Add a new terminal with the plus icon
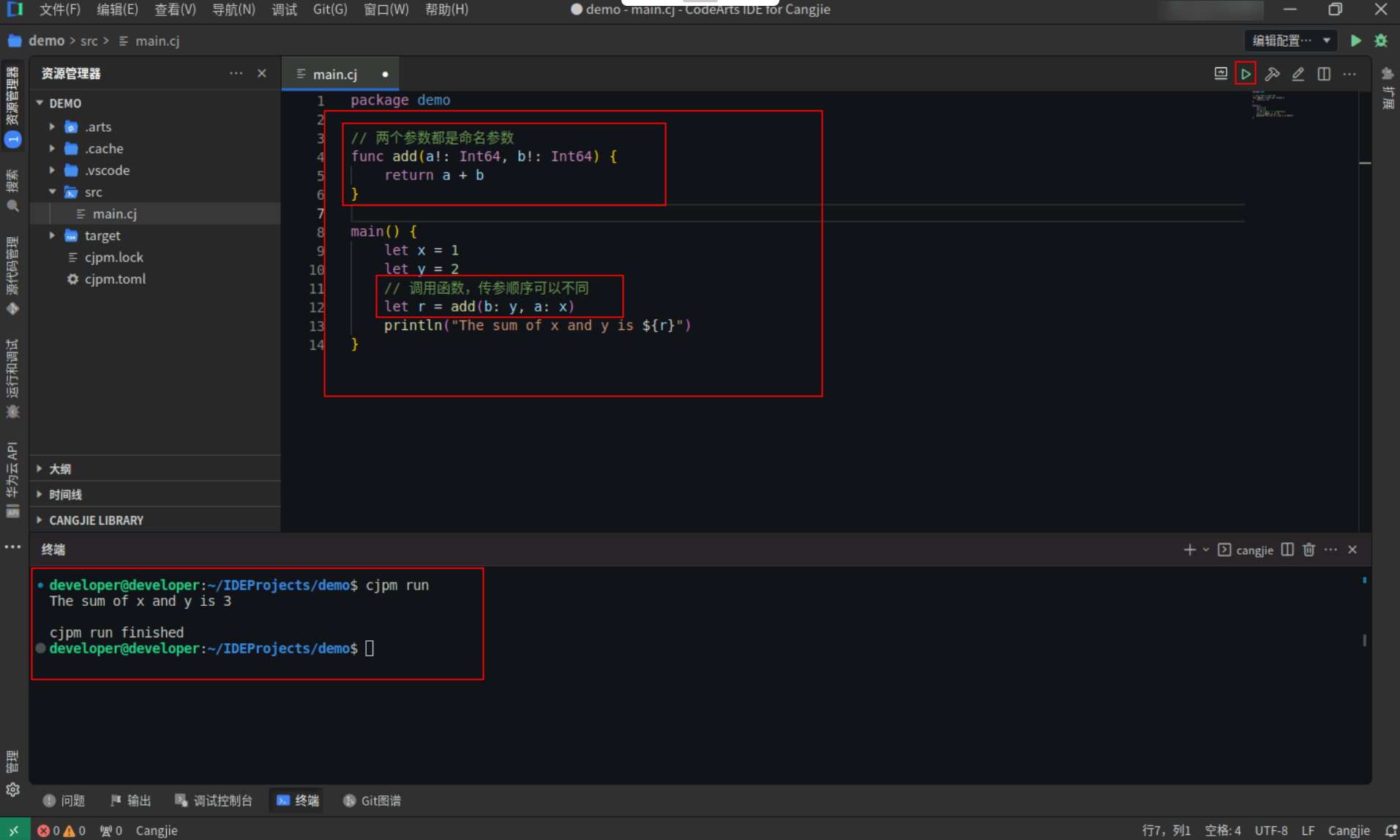This screenshot has height=840, width=1400. point(1189,550)
